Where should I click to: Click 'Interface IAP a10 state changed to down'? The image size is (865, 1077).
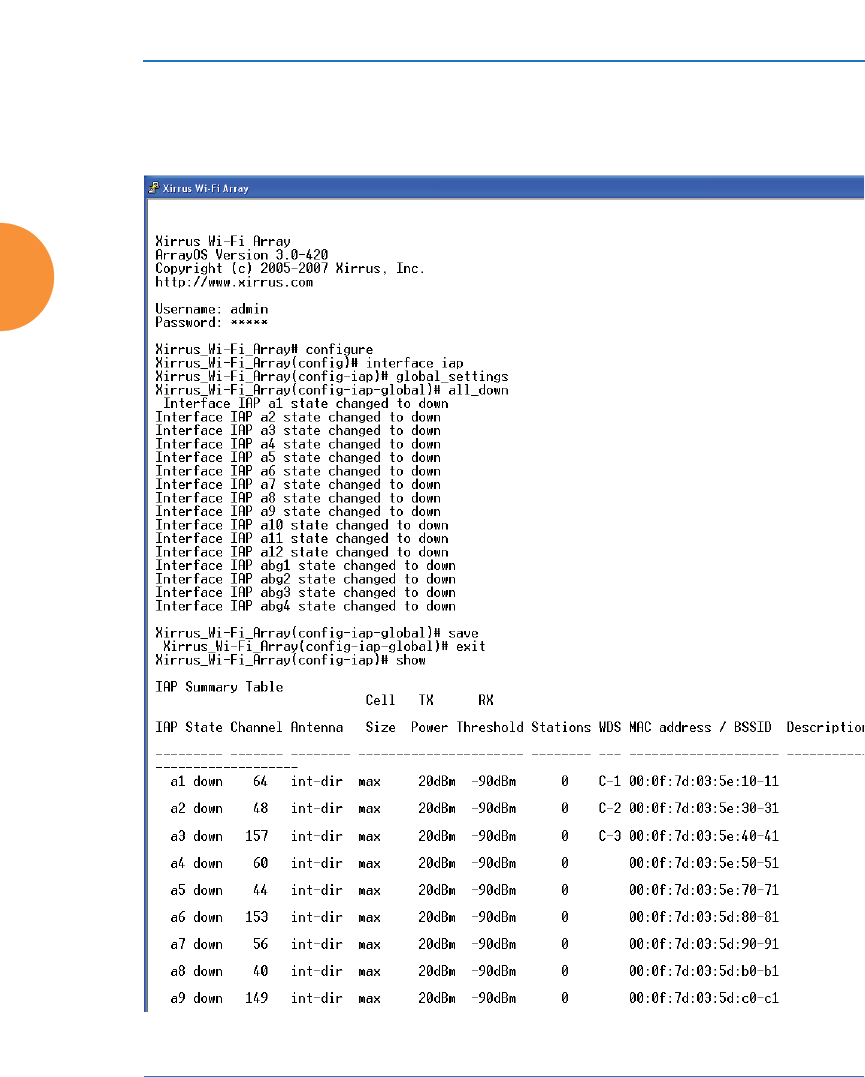click(302, 525)
